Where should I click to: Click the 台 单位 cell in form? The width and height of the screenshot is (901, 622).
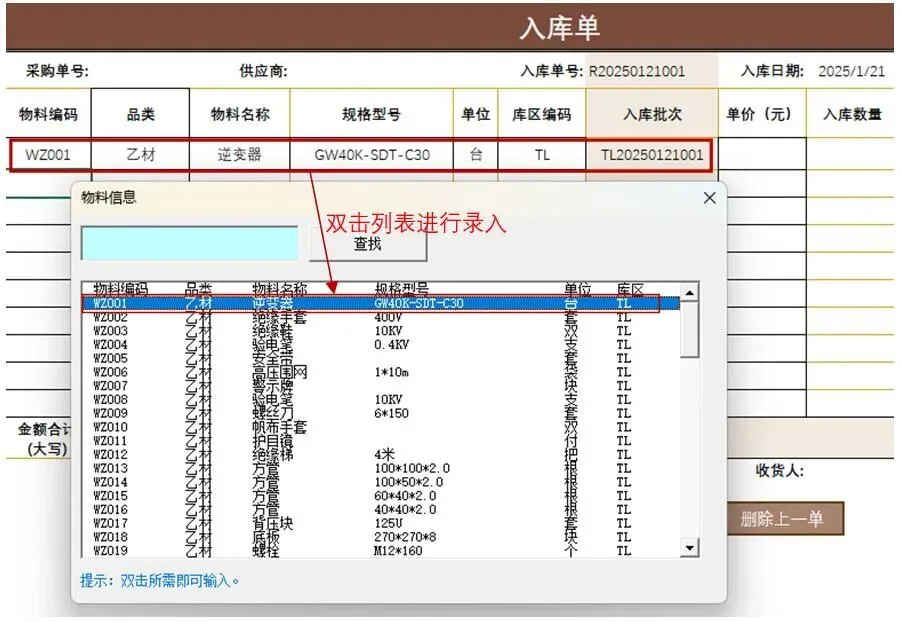(x=476, y=155)
